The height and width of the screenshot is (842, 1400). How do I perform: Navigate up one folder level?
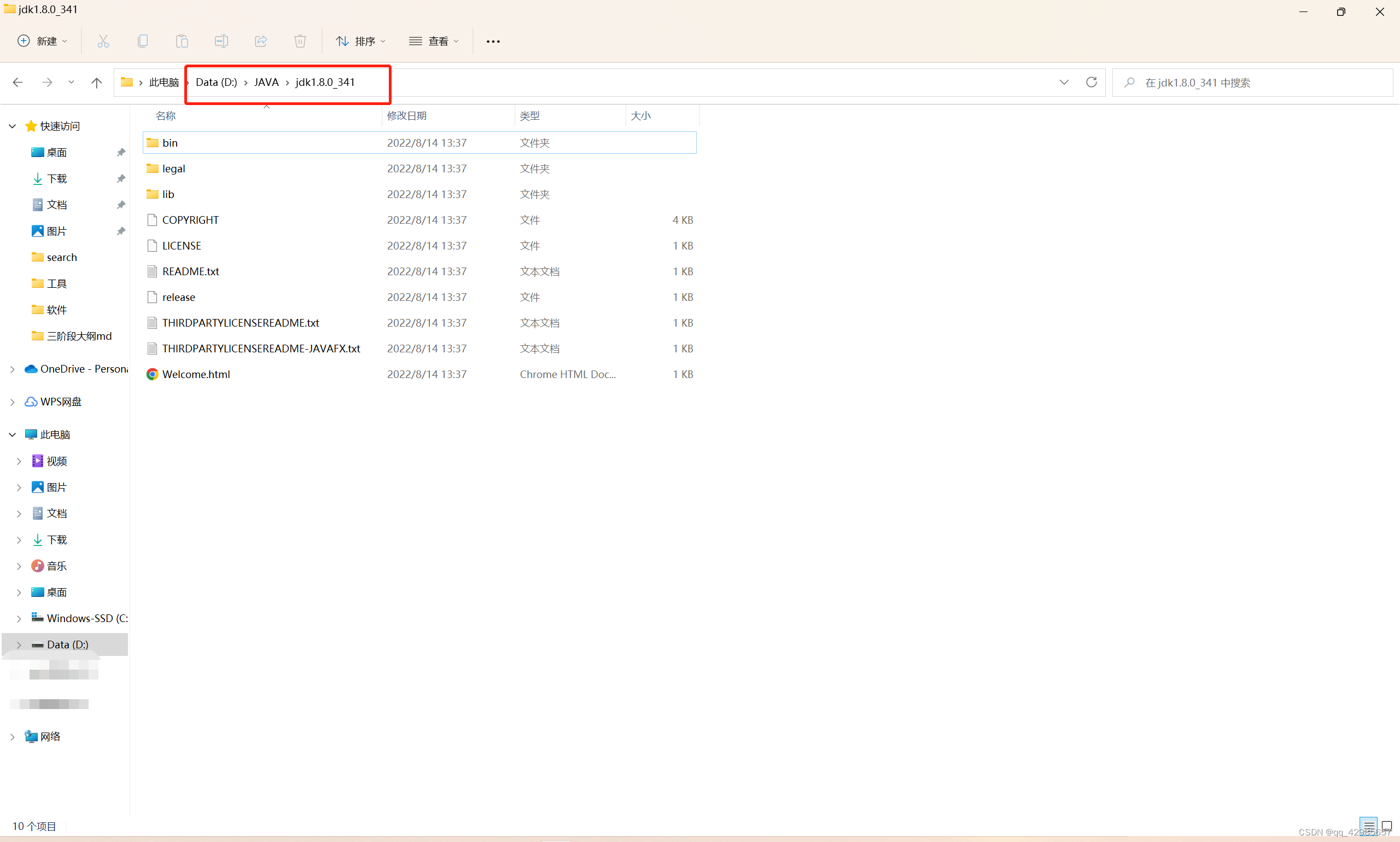pos(96,82)
